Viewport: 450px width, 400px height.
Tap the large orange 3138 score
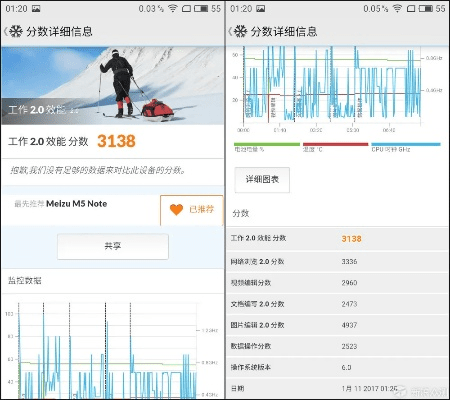(116, 141)
